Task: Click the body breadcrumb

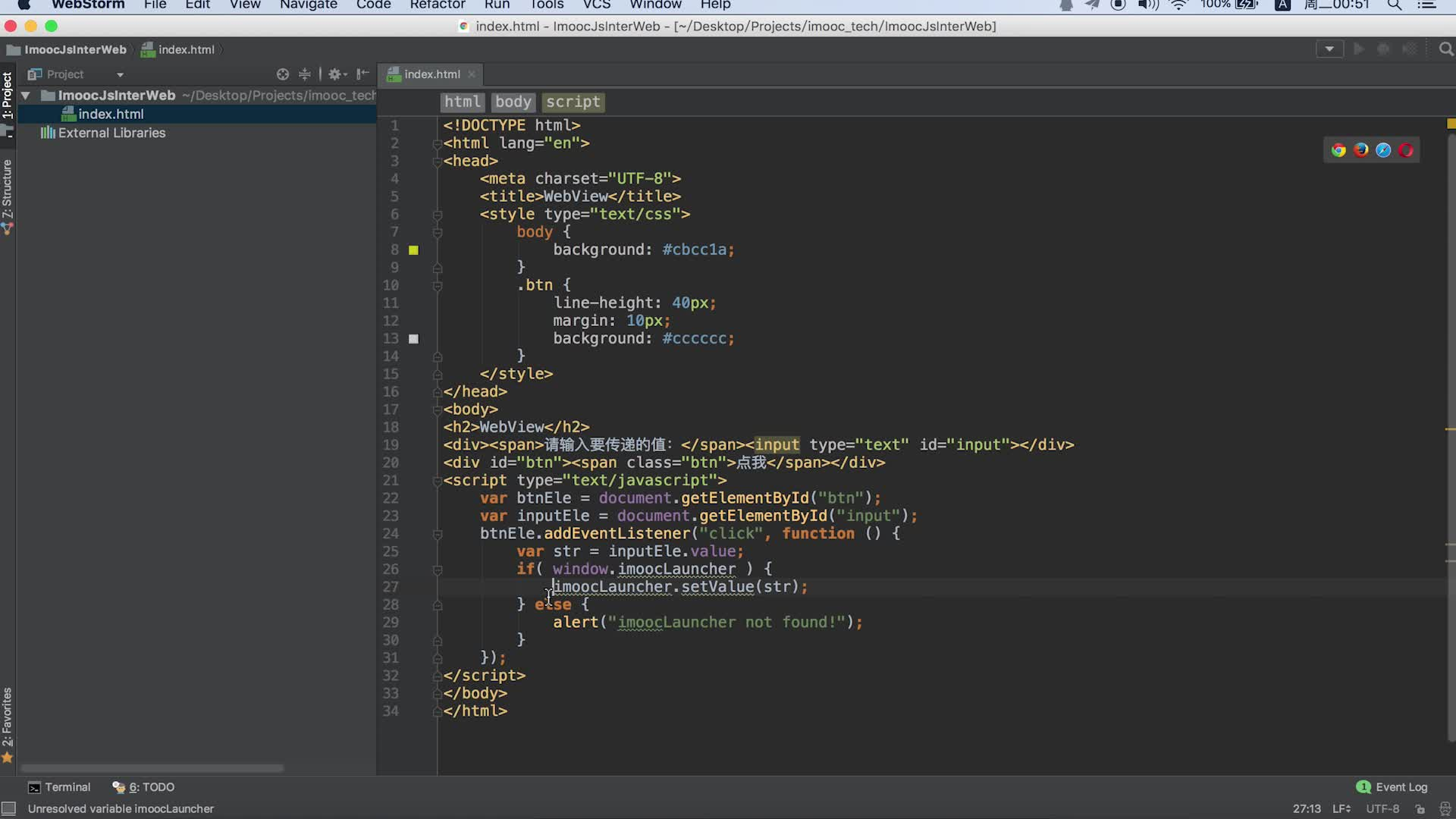Action: (513, 102)
